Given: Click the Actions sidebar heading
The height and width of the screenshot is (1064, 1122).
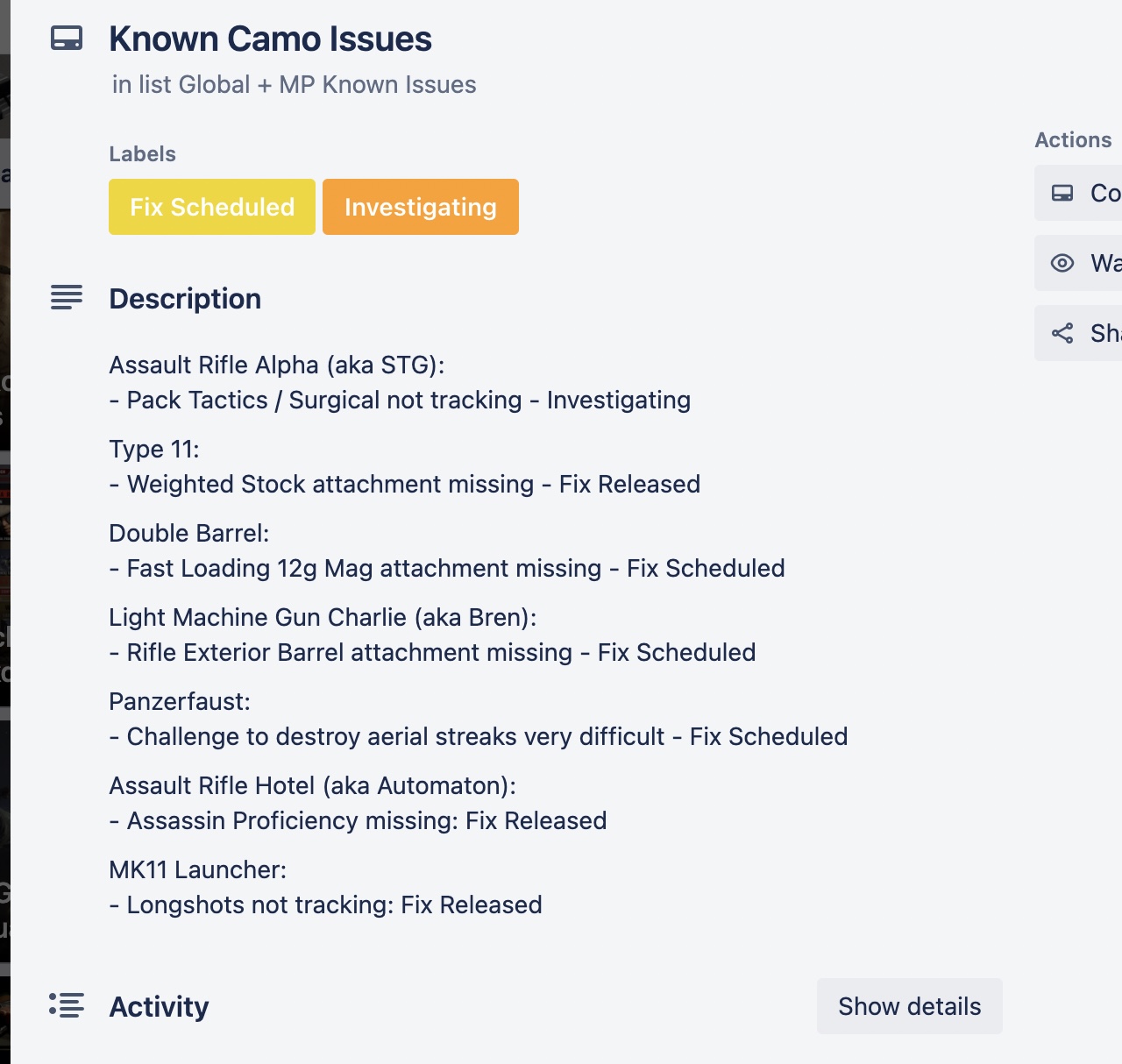Looking at the screenshot, I should [x=1073, y=140].
